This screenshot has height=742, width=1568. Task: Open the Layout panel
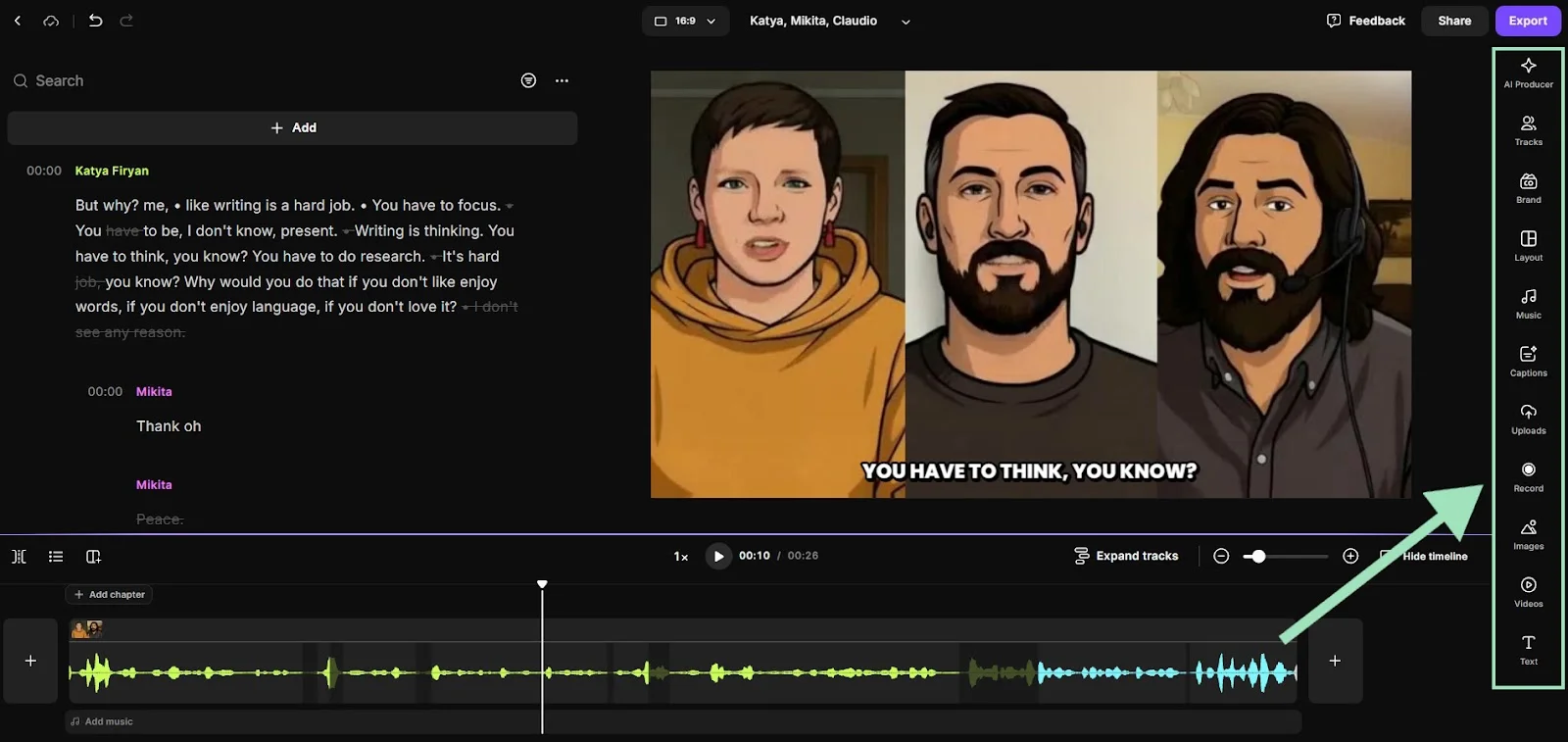click(1528, 247)
